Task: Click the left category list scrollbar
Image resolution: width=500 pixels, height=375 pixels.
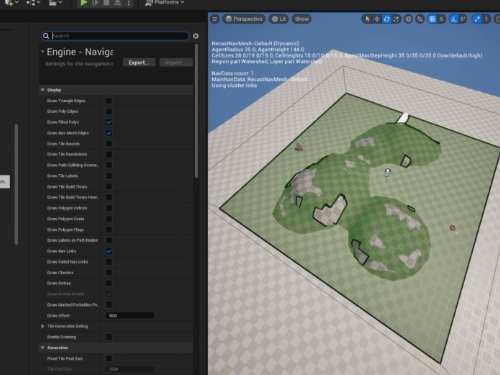Action: coord(16,184)
